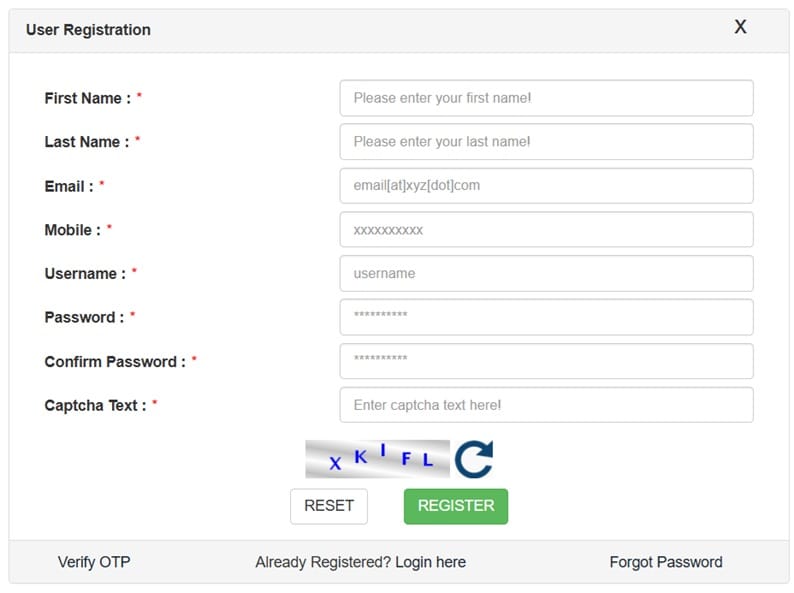Click the Password input field
Image resolution: width=794 pixels, height=593 pixels.
coord(546,318)
